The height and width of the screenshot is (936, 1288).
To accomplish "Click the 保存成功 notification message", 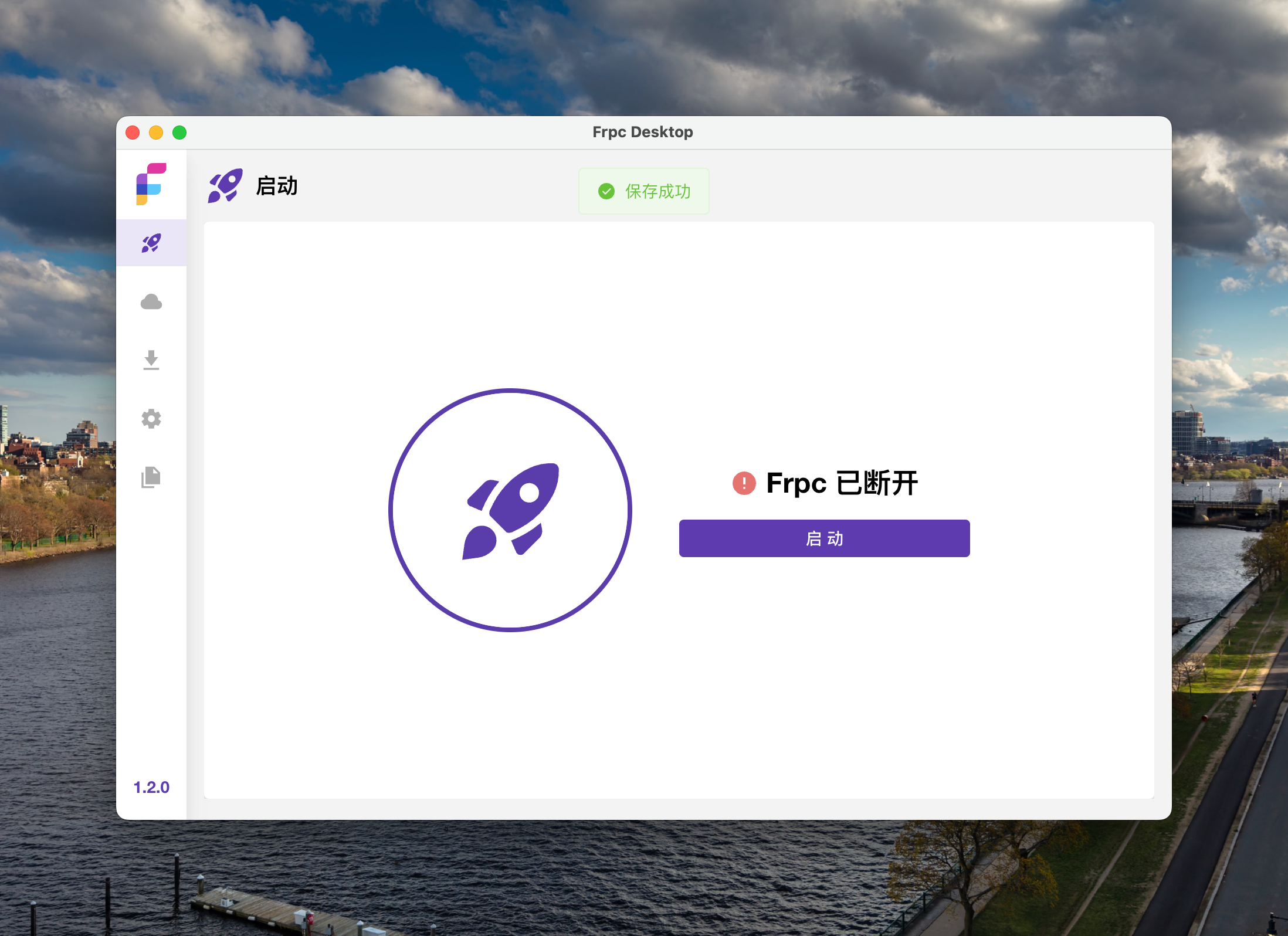I will [x=657, y=191].
